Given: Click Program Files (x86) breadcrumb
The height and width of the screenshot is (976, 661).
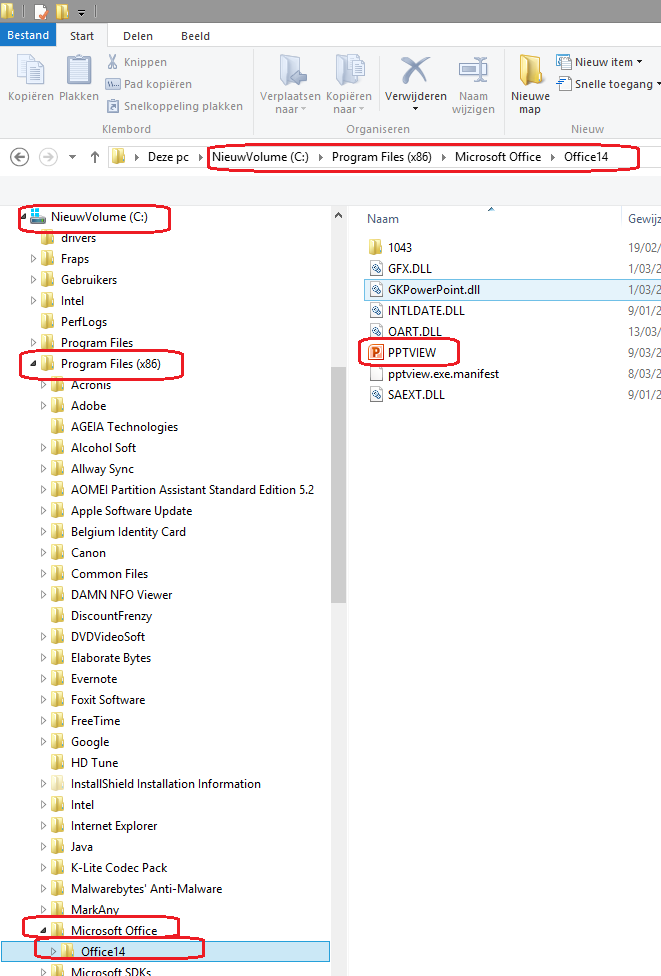Looking at the screenshot, I should pos(382,157).
